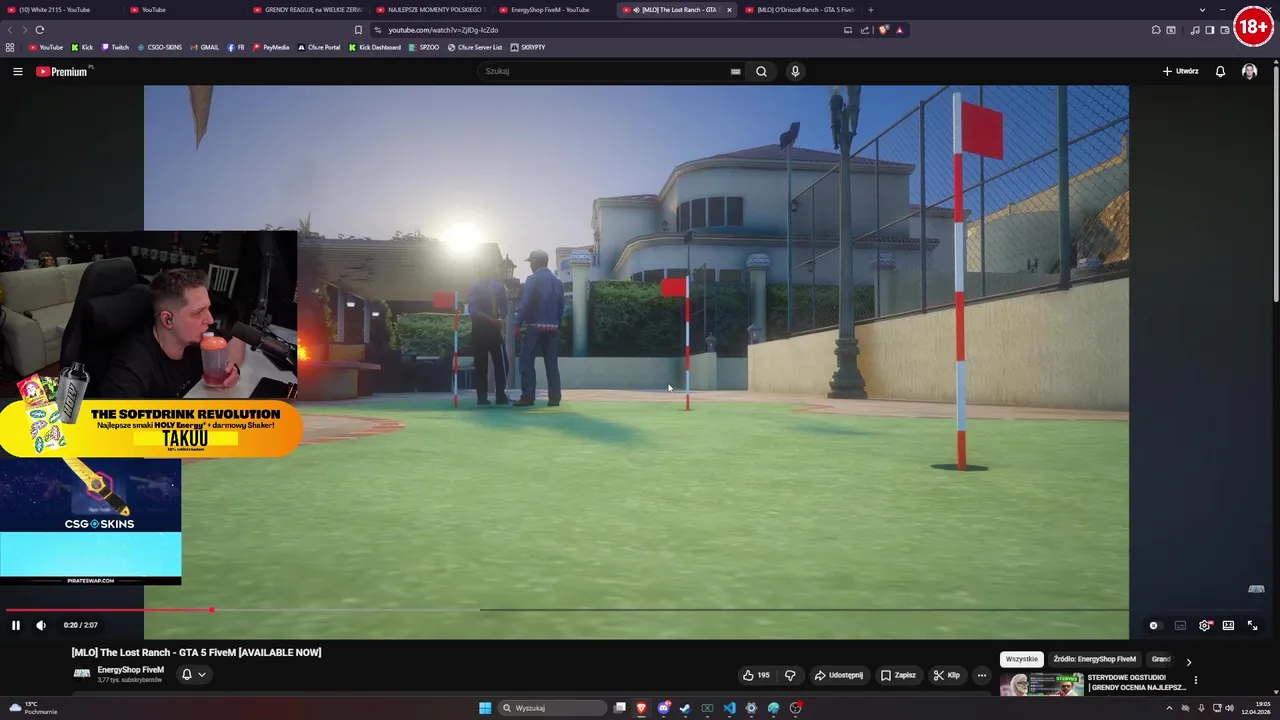Seek on the red video progress bar
The height and width of the screenshot is (720, 1280).
pos(108,609)
